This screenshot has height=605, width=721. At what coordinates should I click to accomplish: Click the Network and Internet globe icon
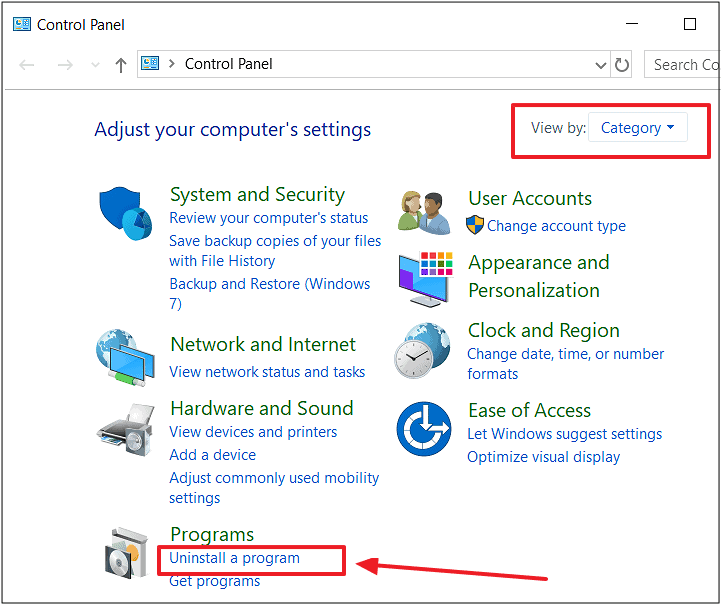click(125, 357)
